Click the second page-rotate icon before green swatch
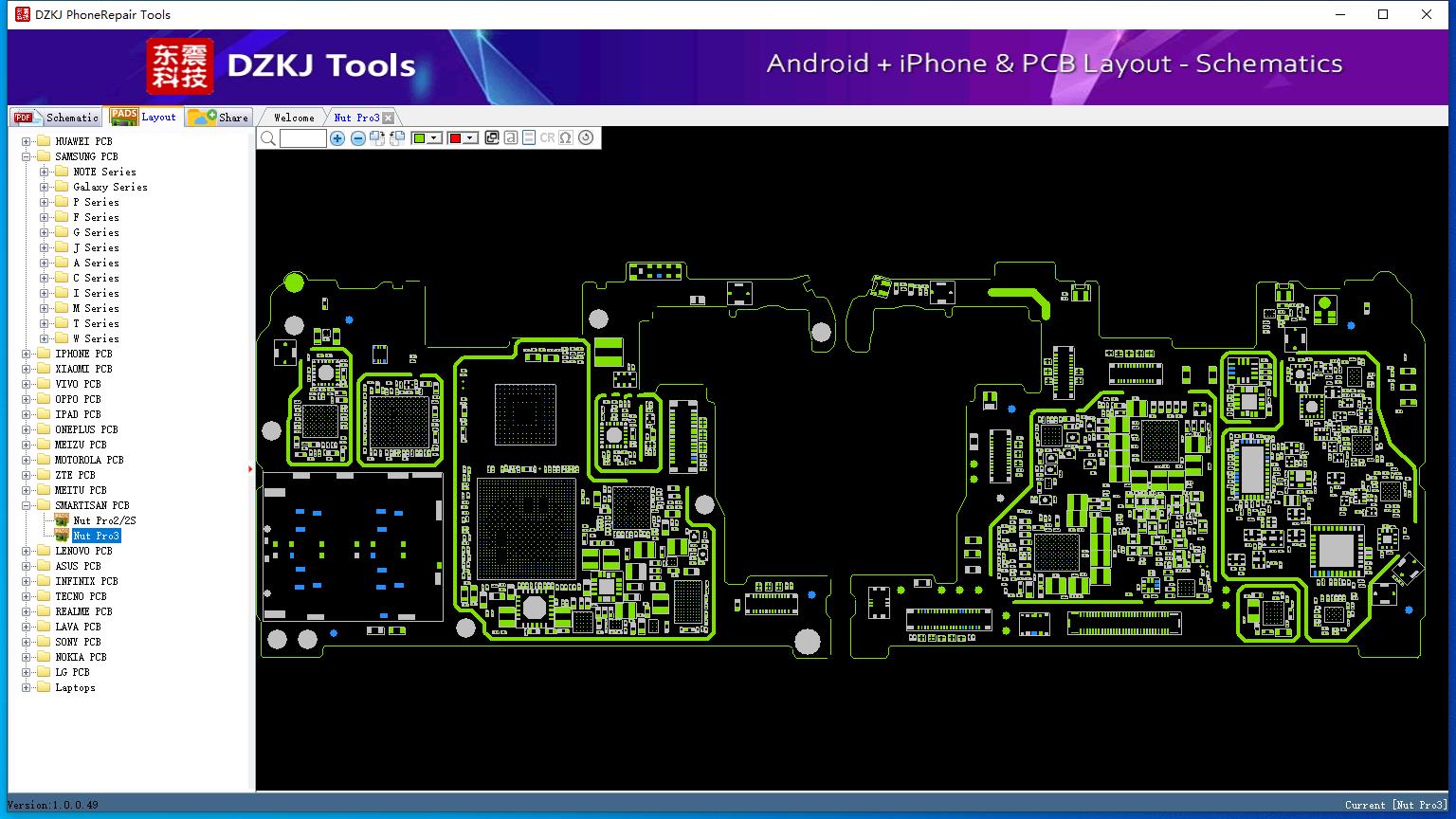 397,138
